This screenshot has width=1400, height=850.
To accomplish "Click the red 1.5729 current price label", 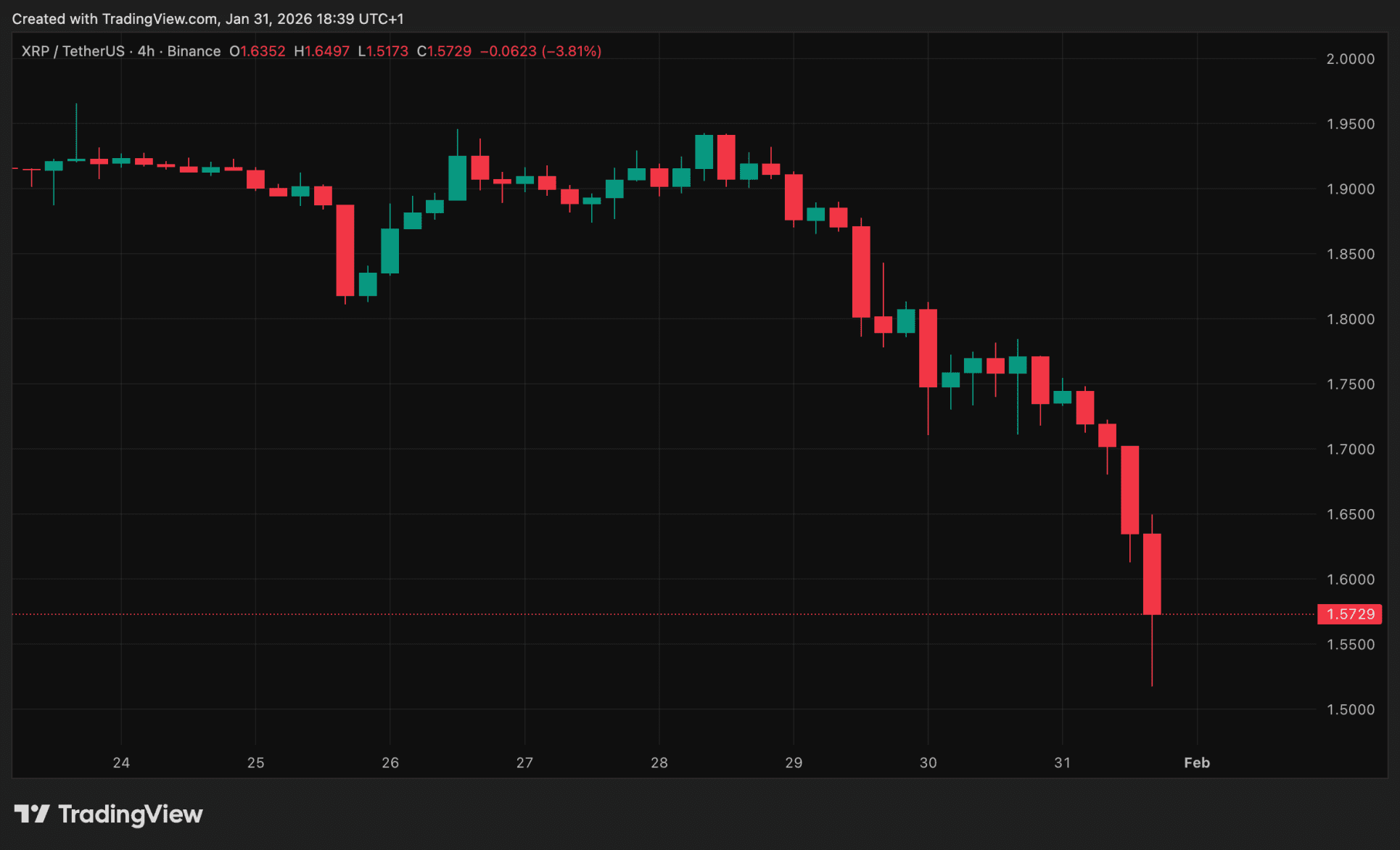I will click(1349, 614).
